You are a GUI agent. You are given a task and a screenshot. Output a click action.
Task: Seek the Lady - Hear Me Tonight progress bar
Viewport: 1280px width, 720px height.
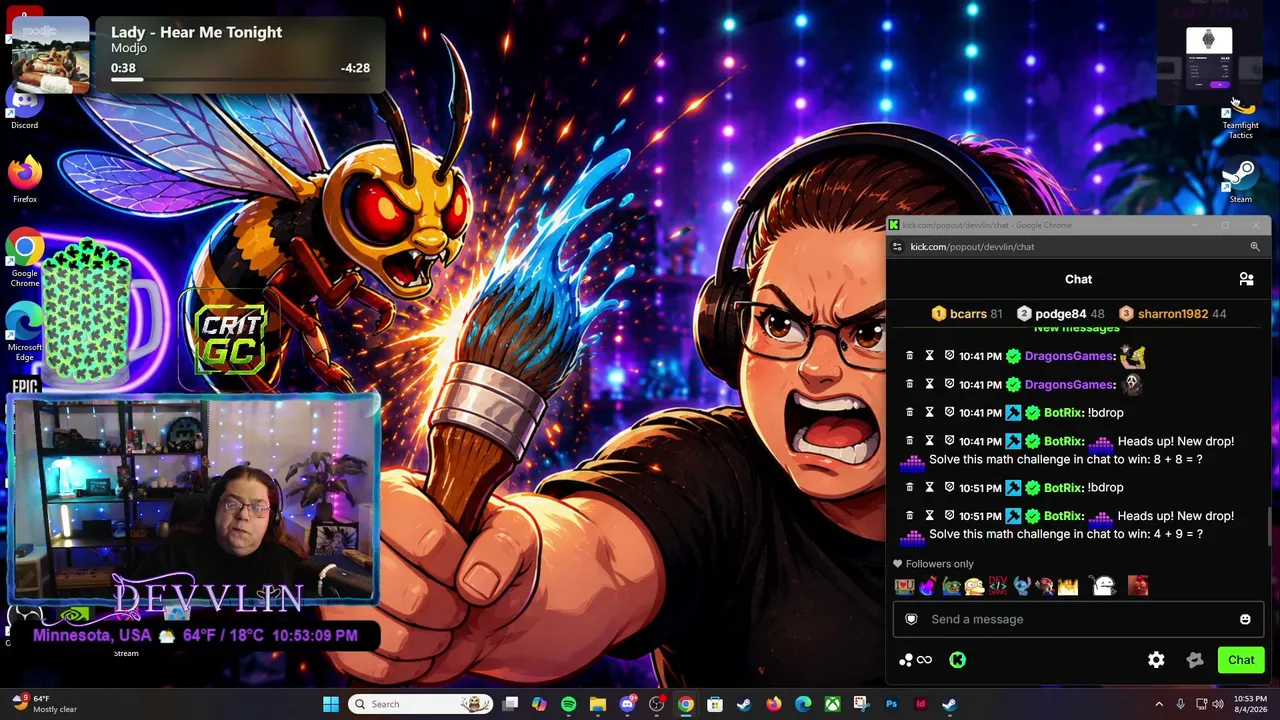240,79
